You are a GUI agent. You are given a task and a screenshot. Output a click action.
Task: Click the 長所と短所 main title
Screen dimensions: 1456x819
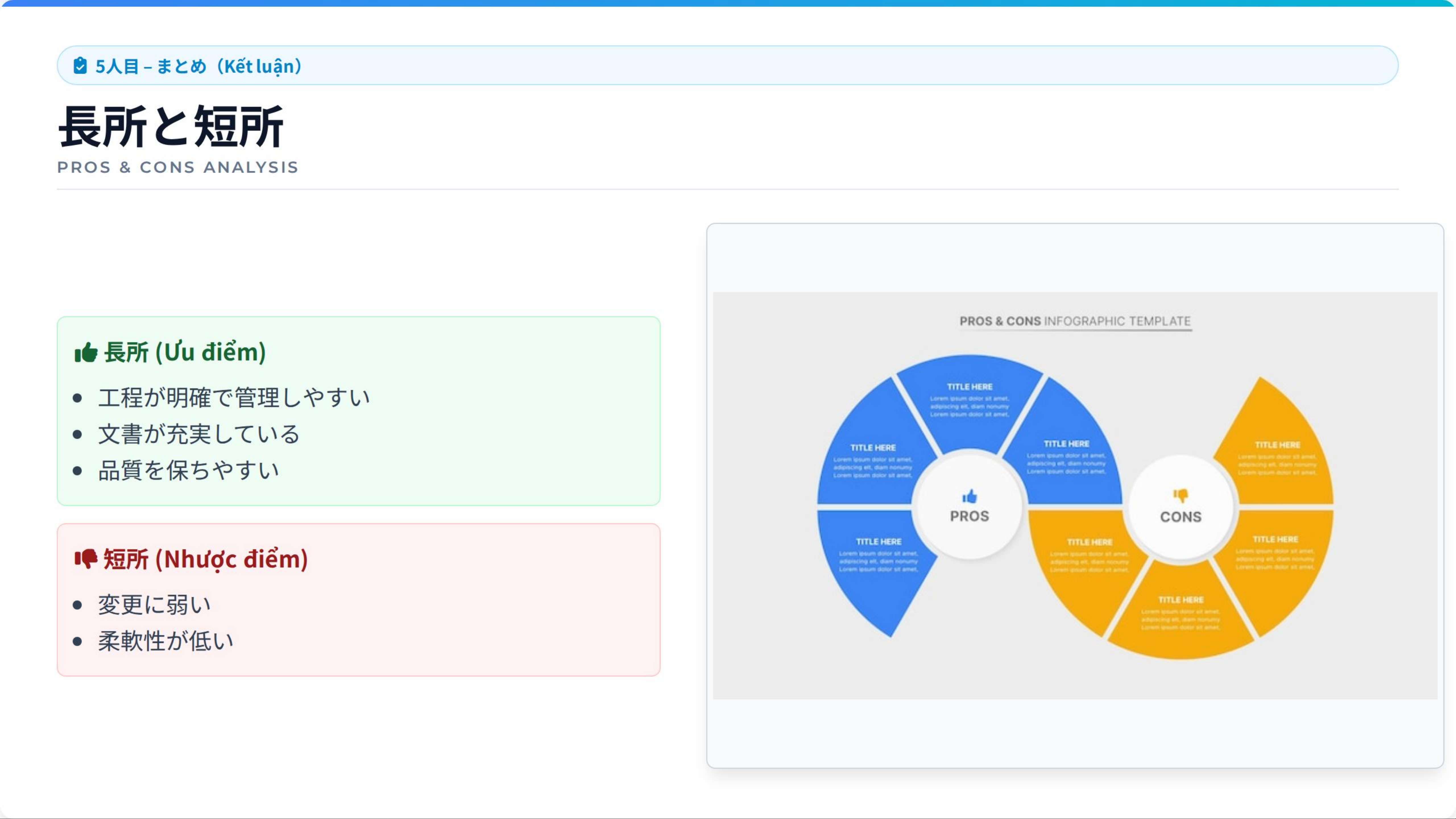tap(171, 127)
